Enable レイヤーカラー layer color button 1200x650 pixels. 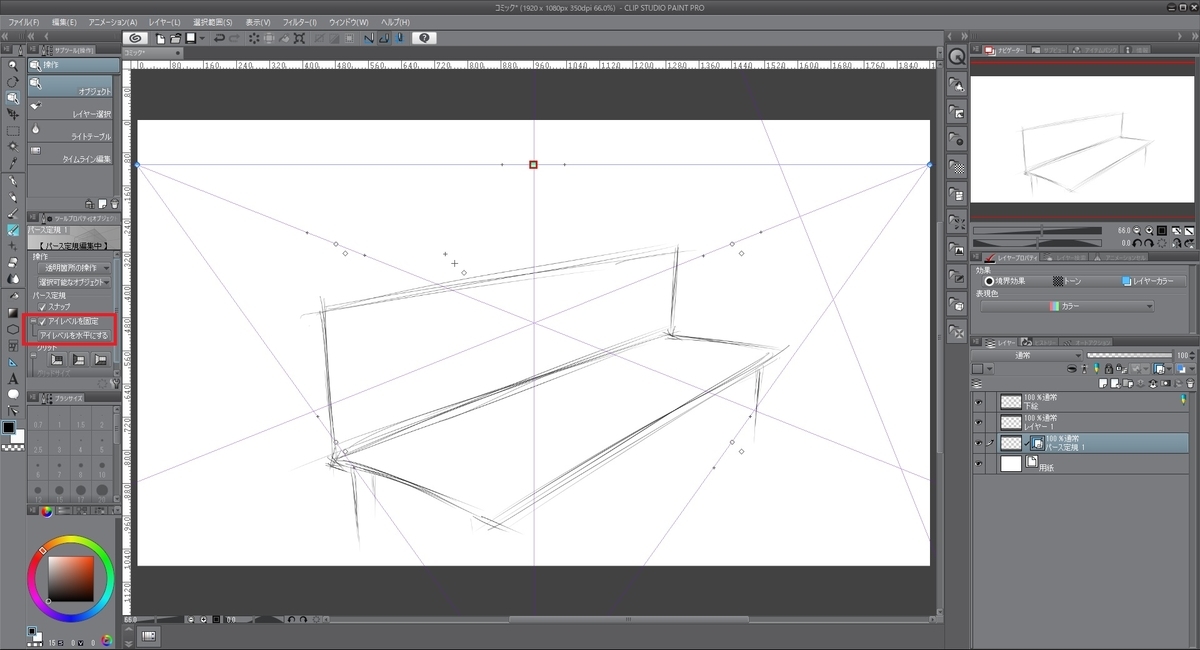pos(1146,281)
